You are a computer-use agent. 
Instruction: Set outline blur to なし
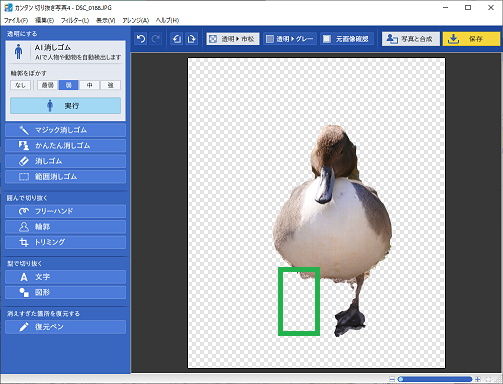coord(20,85)
